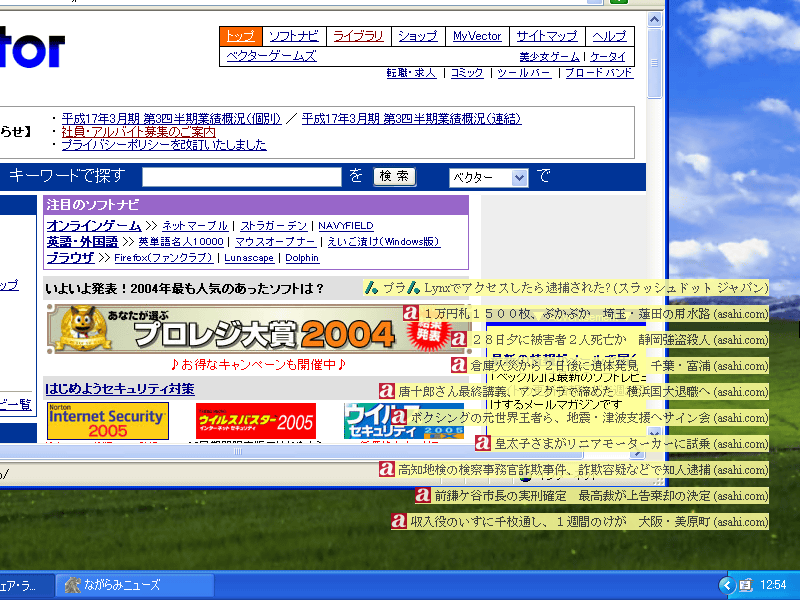Open the ソフトナビ tab
Screen dimensions: 800x600
click(x=294, y=36)
